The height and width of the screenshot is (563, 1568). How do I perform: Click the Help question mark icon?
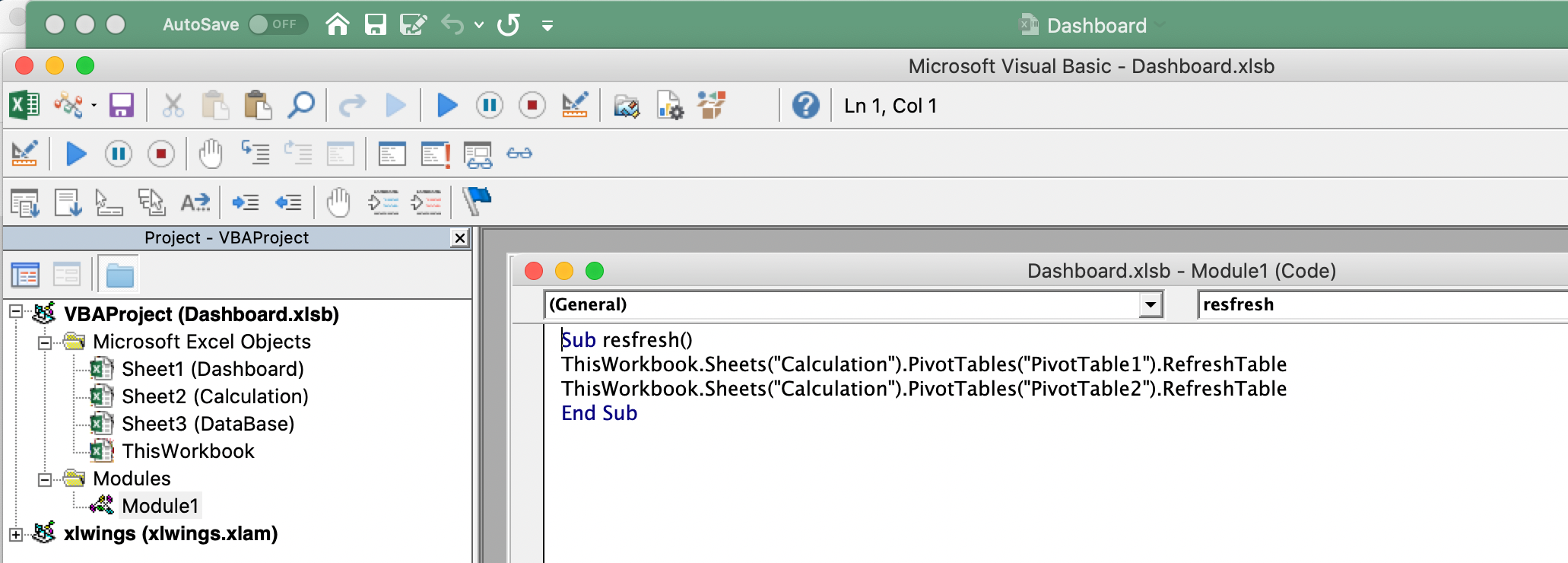(x=805, y=105)
